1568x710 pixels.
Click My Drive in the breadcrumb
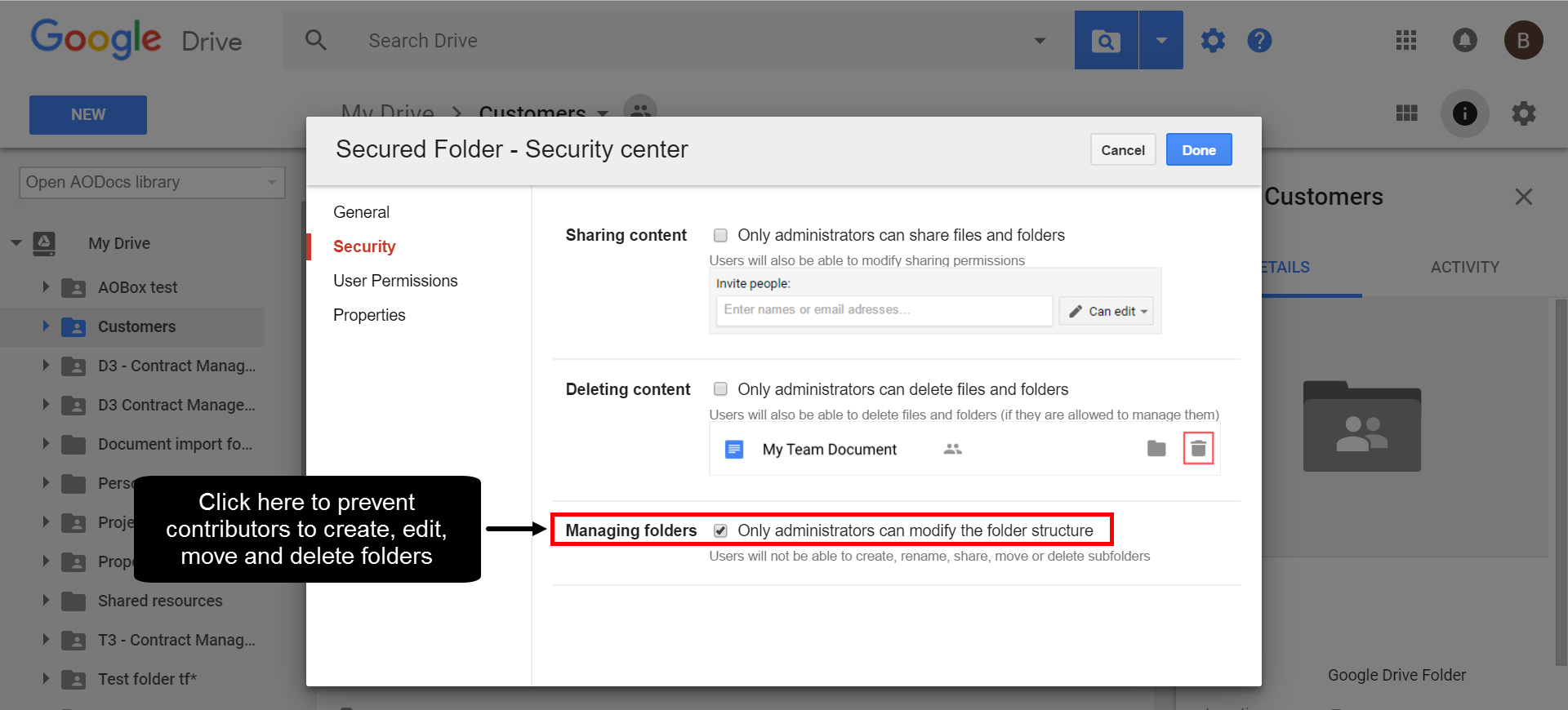[387, 111]
